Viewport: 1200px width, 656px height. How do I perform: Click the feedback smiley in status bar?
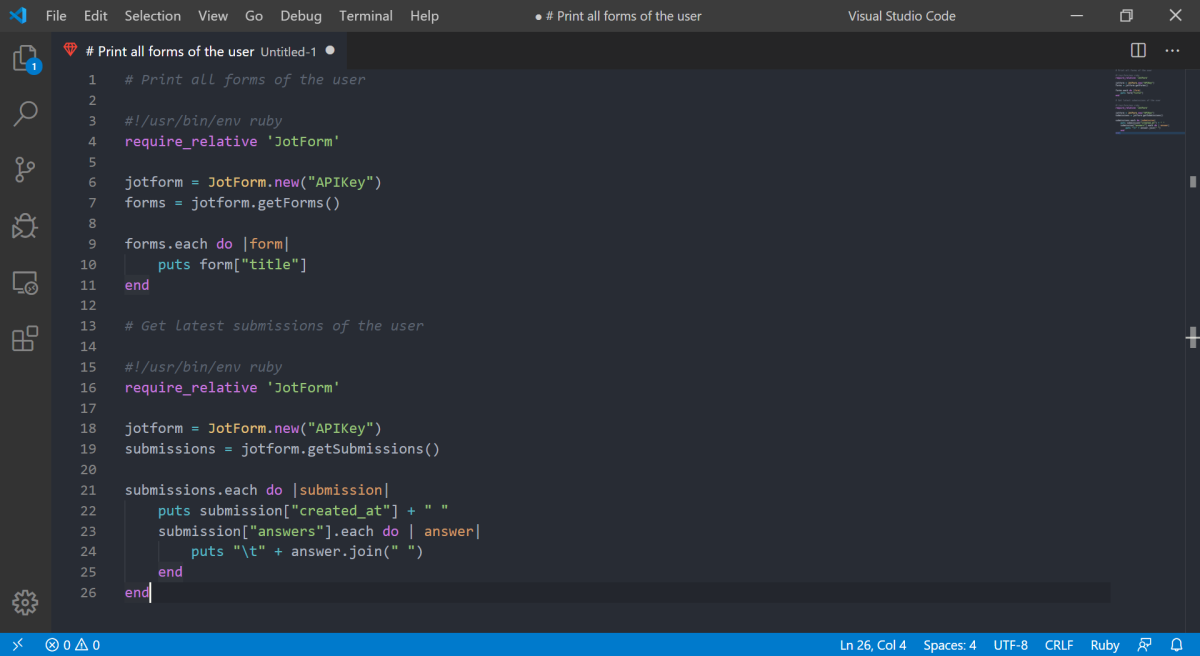1144,645
